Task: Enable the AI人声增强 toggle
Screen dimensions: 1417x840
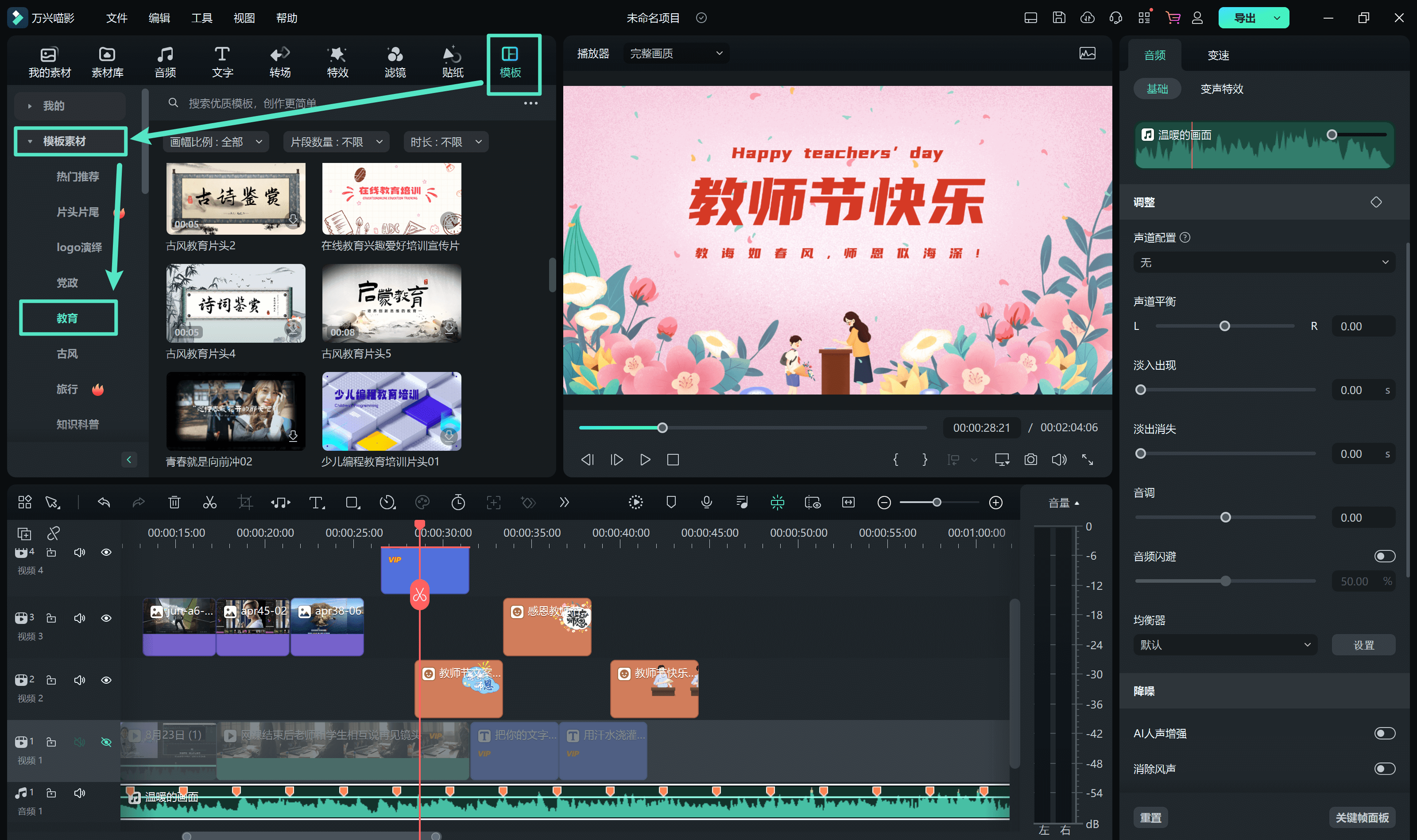Action: coord(1385,733)
